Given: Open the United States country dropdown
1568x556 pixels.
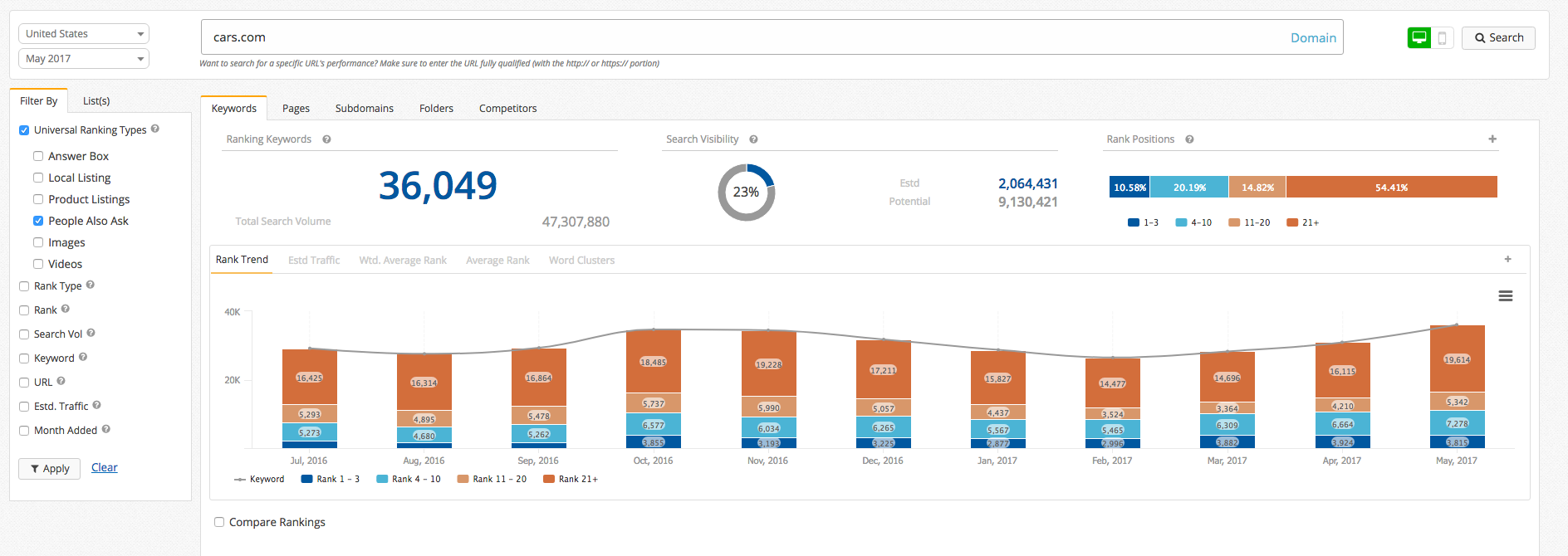Looking at the screenshot, I should click(x=84, y=34).
